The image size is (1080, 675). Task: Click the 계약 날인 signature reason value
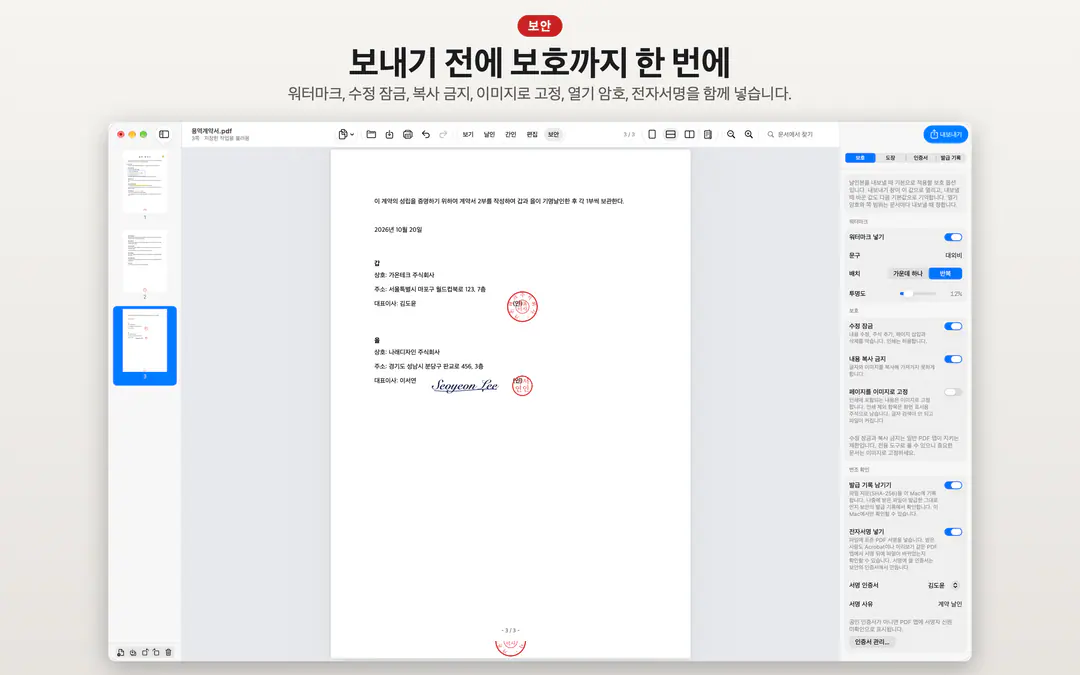tap(949, 604)
